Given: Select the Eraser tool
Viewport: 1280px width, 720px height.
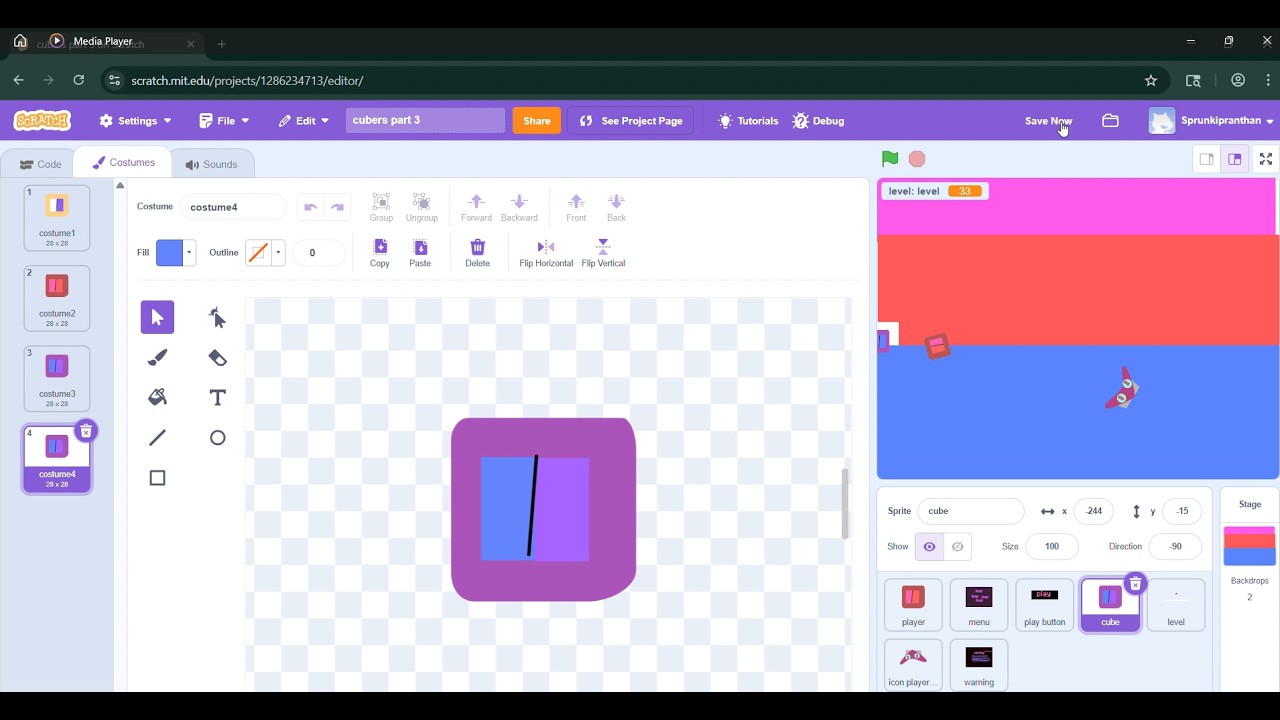Looking at the screenshot, I should (x=217, y=357).
